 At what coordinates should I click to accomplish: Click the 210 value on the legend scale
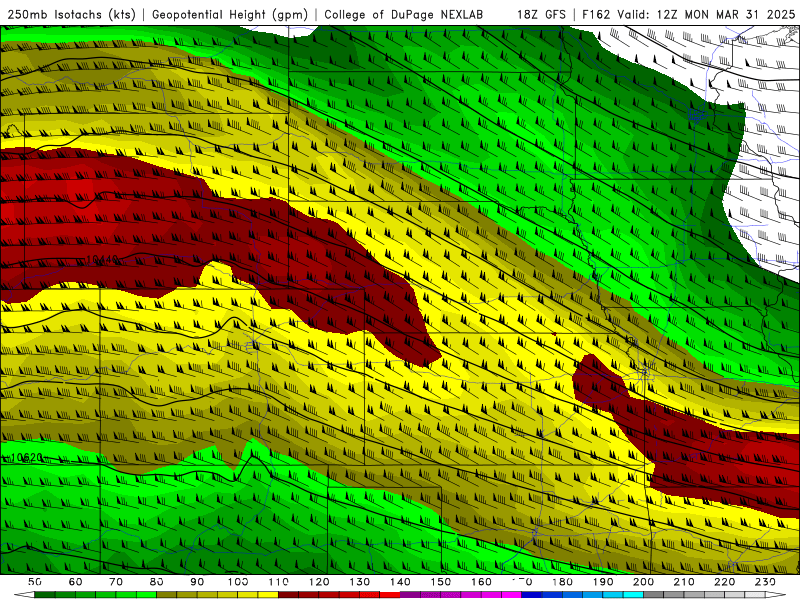tap(684, 582)
